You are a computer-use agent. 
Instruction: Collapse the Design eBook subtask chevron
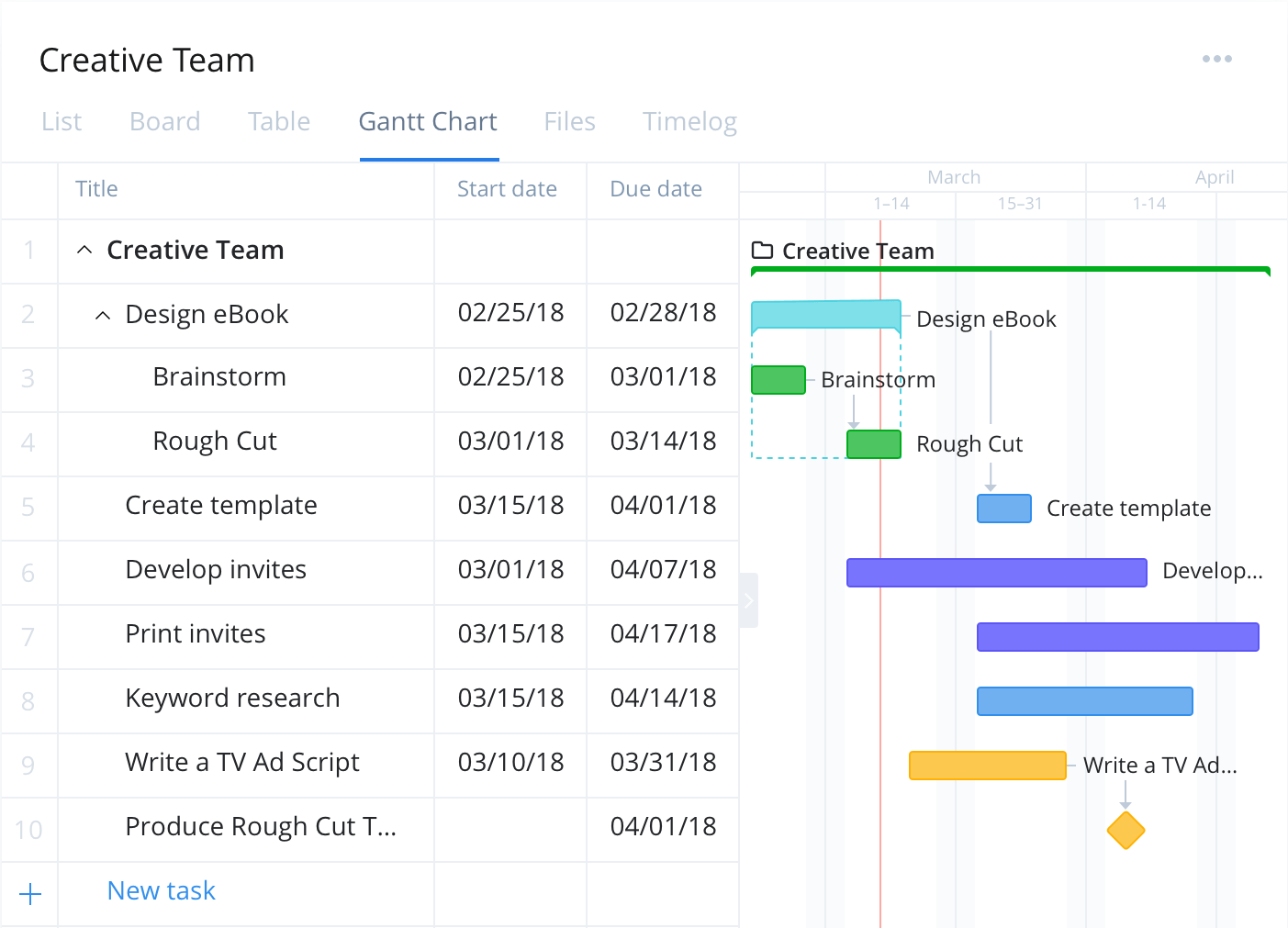point(103,315)
